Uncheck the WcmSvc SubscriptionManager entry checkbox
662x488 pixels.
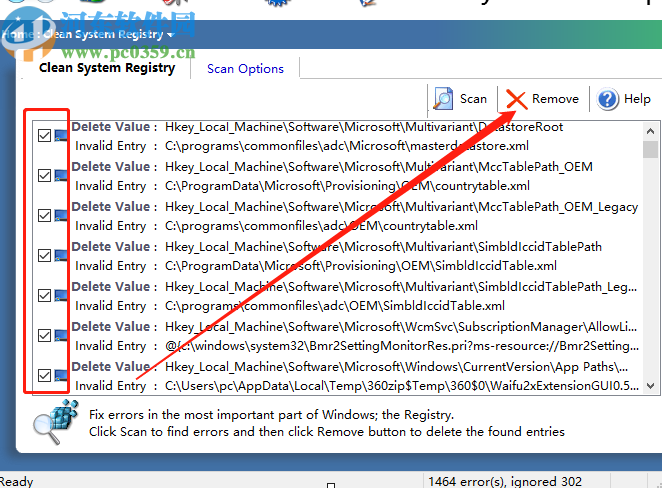pyautogui.click(x=44, y=336)
